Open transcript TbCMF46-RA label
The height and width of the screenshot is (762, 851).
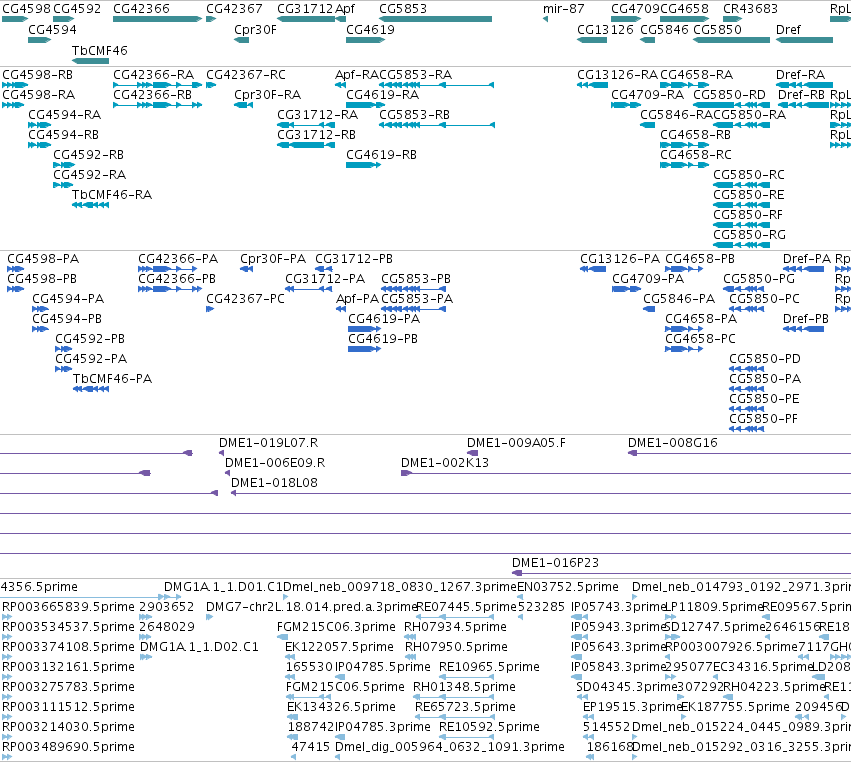pos(112,195)
